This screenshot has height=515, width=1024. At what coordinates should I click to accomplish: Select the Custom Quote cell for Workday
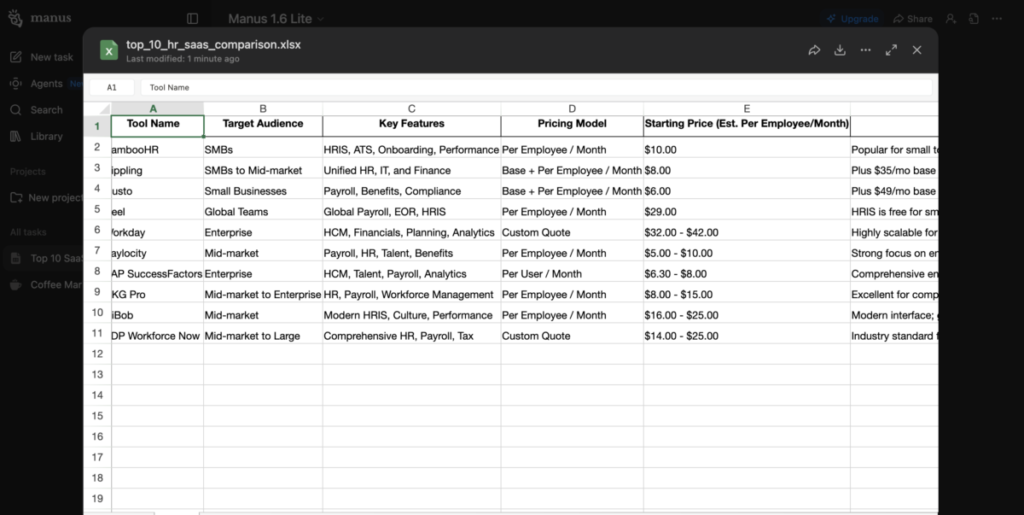(571, 232)
